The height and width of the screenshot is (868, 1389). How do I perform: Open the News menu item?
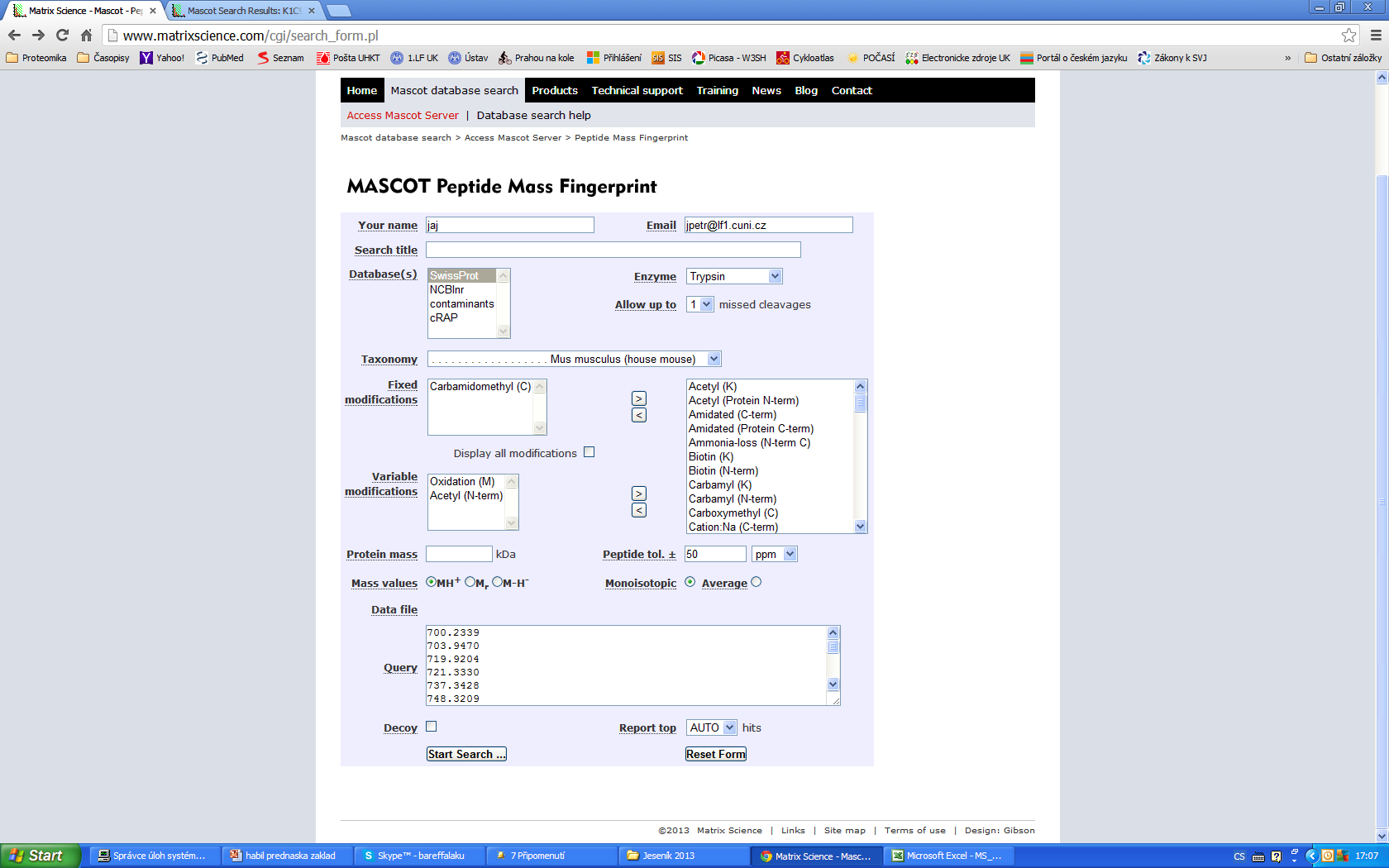point(766,90)
